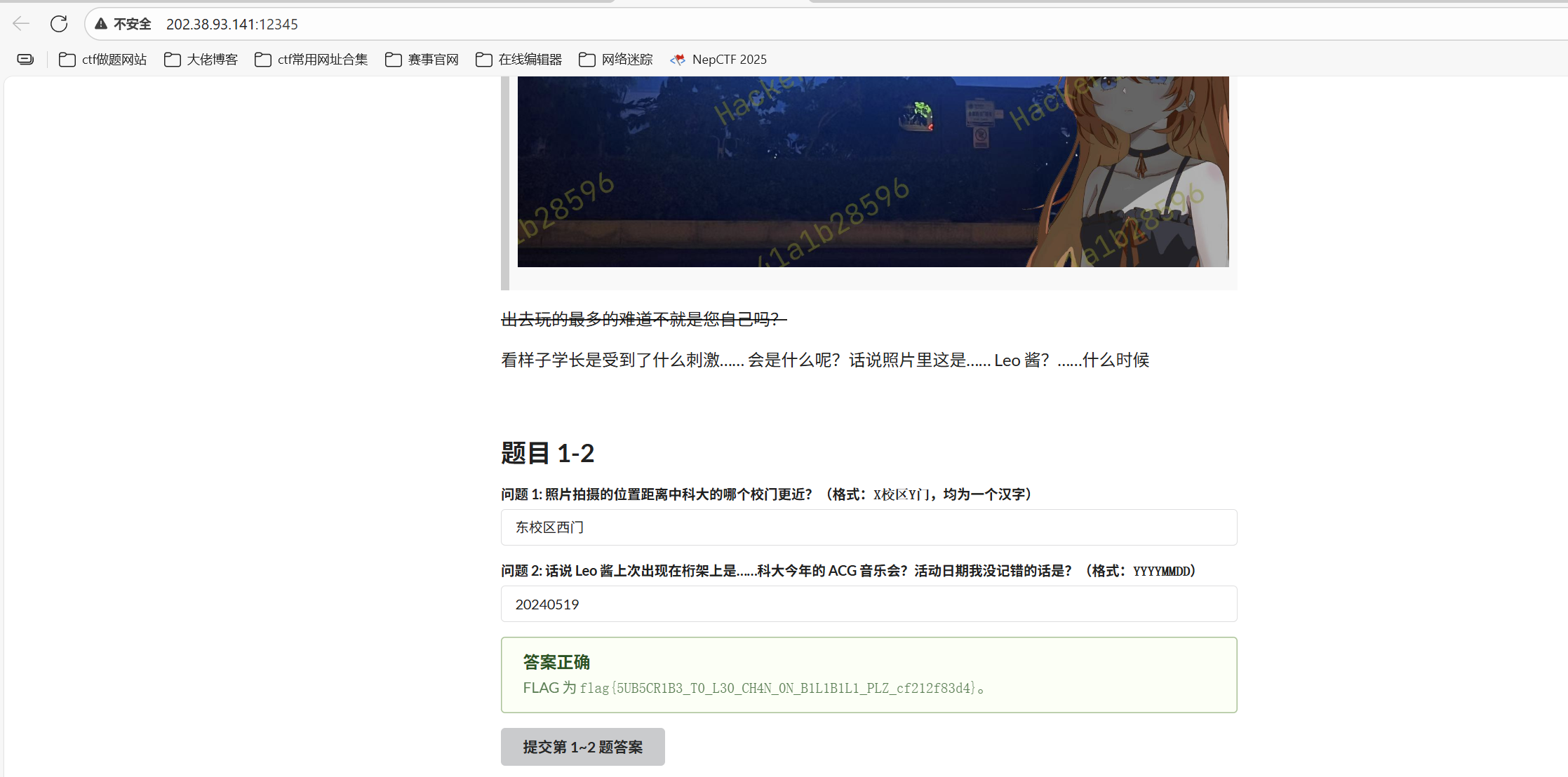Open the tab groups icon in bookmarks bar
The width and height of the screenshot is (1568, 777).
click(x=25, y=60)
